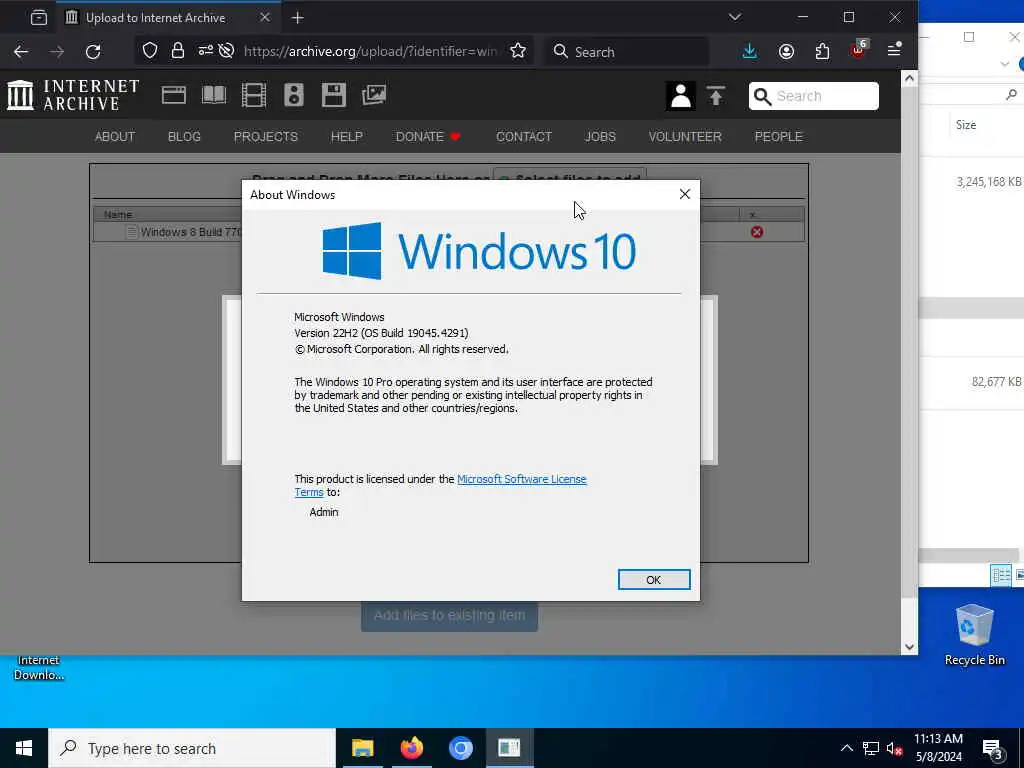This screenshot has height=768, width=1024.
Task: Open the JOBS nav item
Action: [600, 136]
